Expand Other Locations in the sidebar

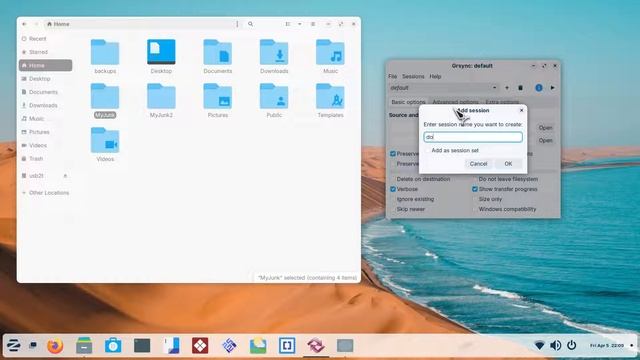[x=45, y=193]
